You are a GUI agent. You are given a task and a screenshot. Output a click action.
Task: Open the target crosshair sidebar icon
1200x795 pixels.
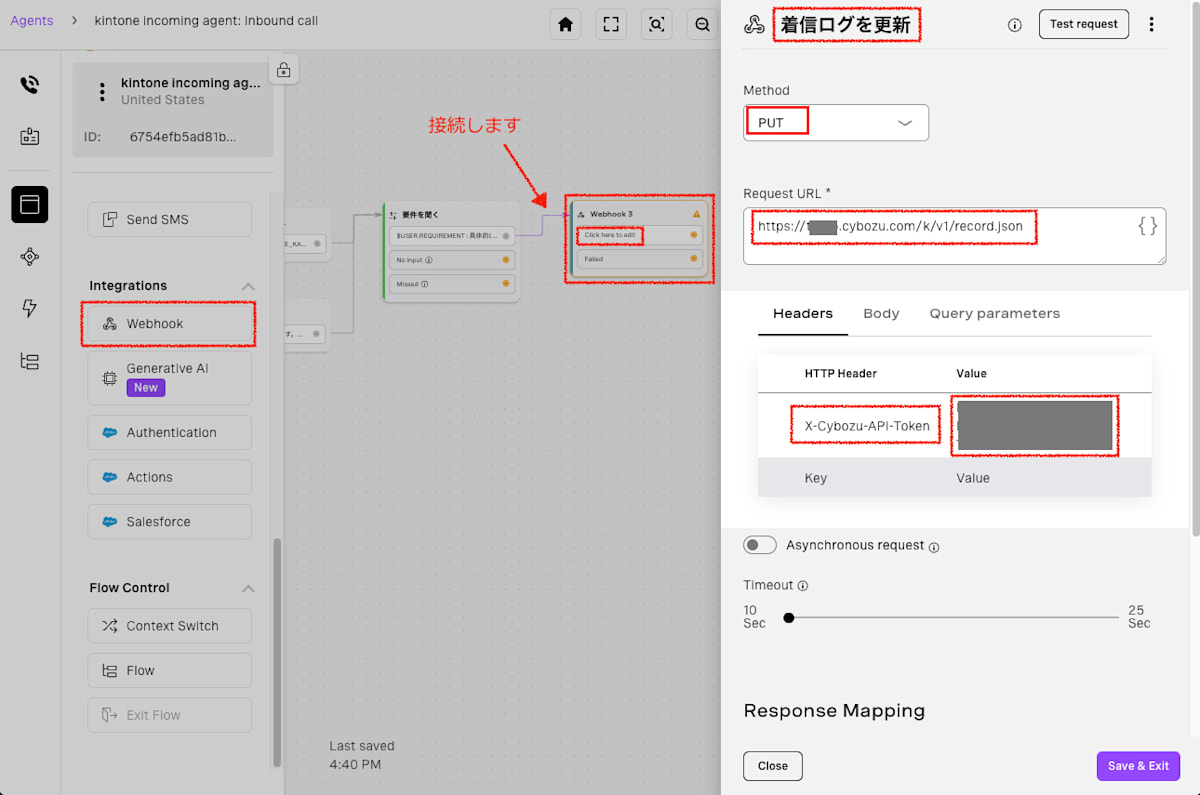coord(30,257)
